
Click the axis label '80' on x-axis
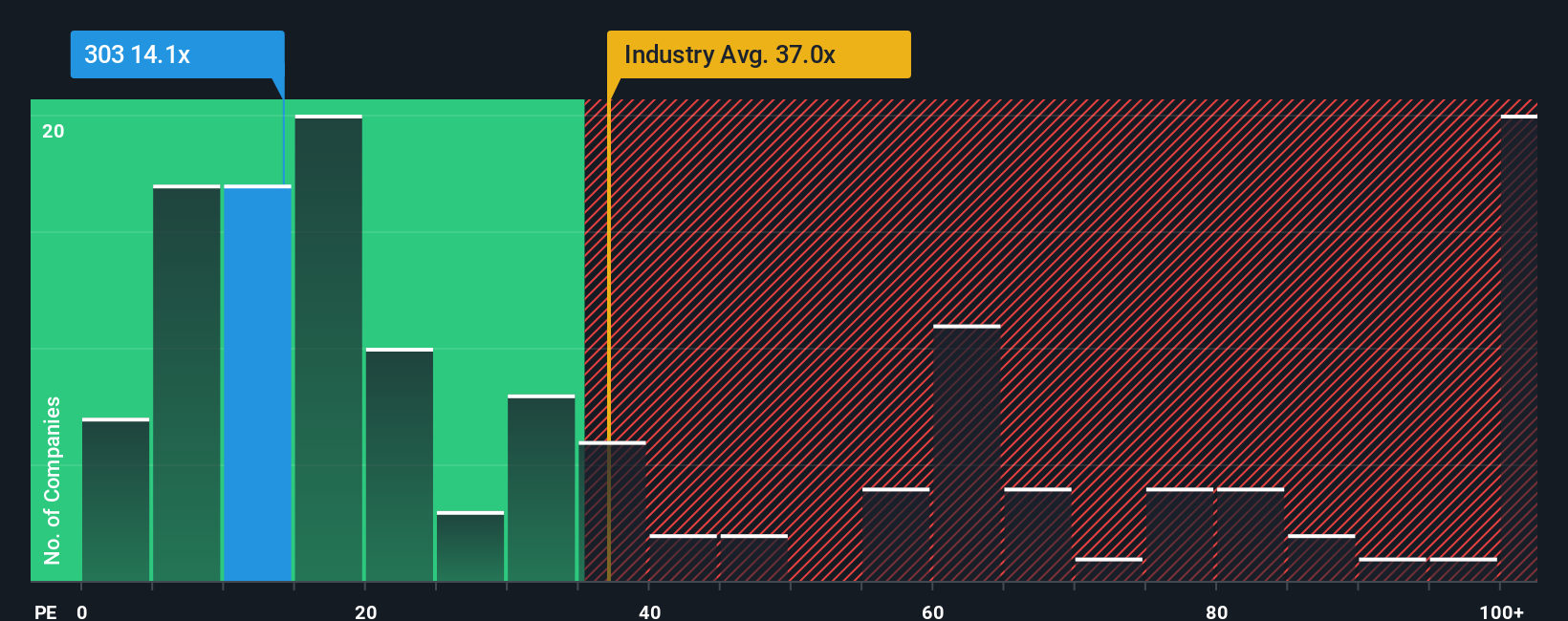click(x=1216, y=611)
